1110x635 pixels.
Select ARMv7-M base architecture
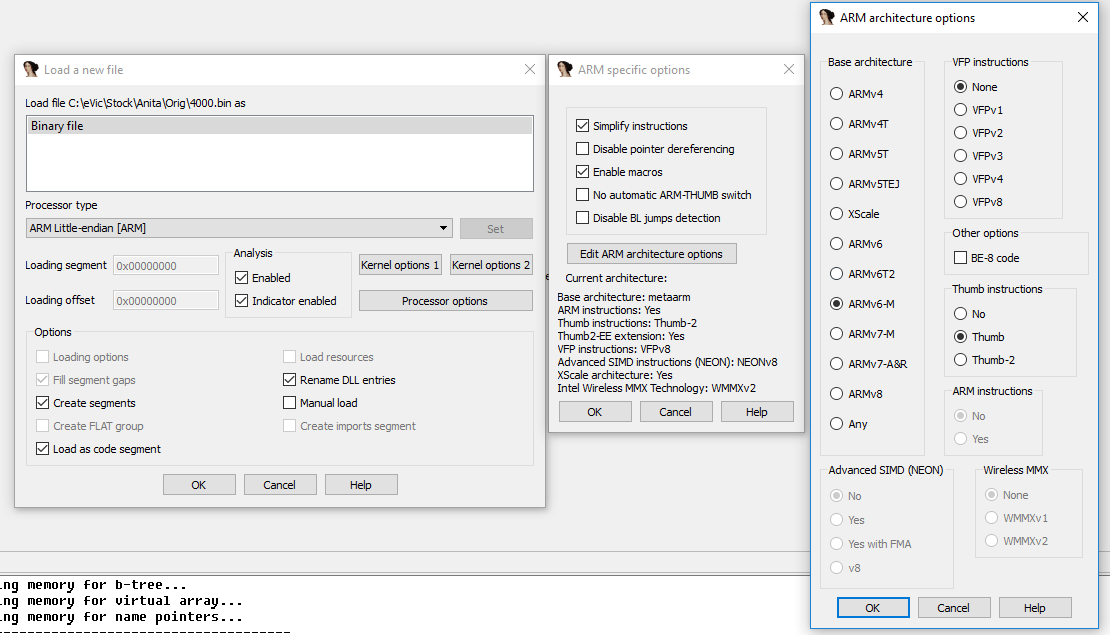tap(837, 334)
